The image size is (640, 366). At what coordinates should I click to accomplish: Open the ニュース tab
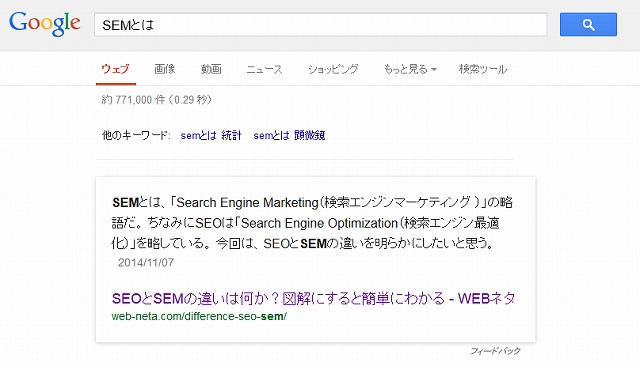click(x=264, y=69)
